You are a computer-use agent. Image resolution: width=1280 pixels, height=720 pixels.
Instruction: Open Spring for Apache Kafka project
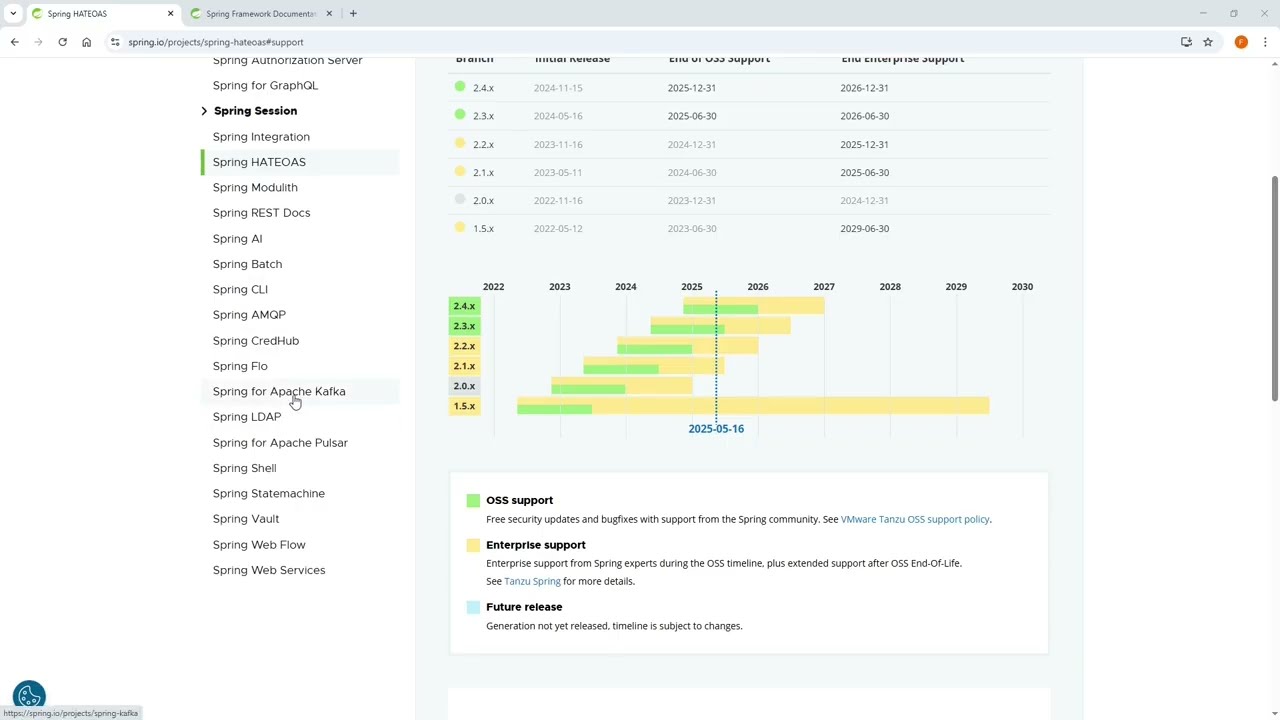[279, 392]
